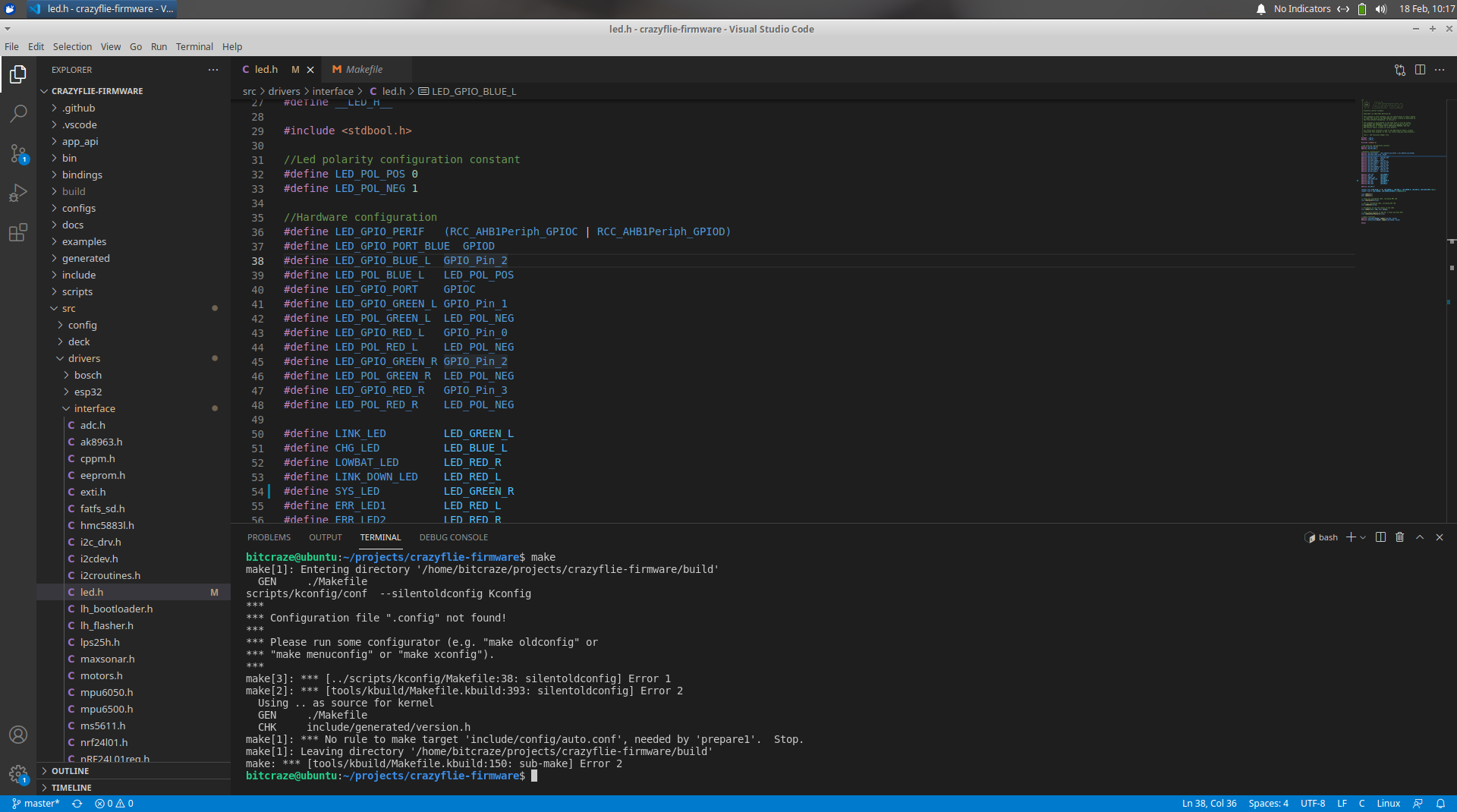
Task: Open the notifications bell in status bar
Action: point(1440,804)
